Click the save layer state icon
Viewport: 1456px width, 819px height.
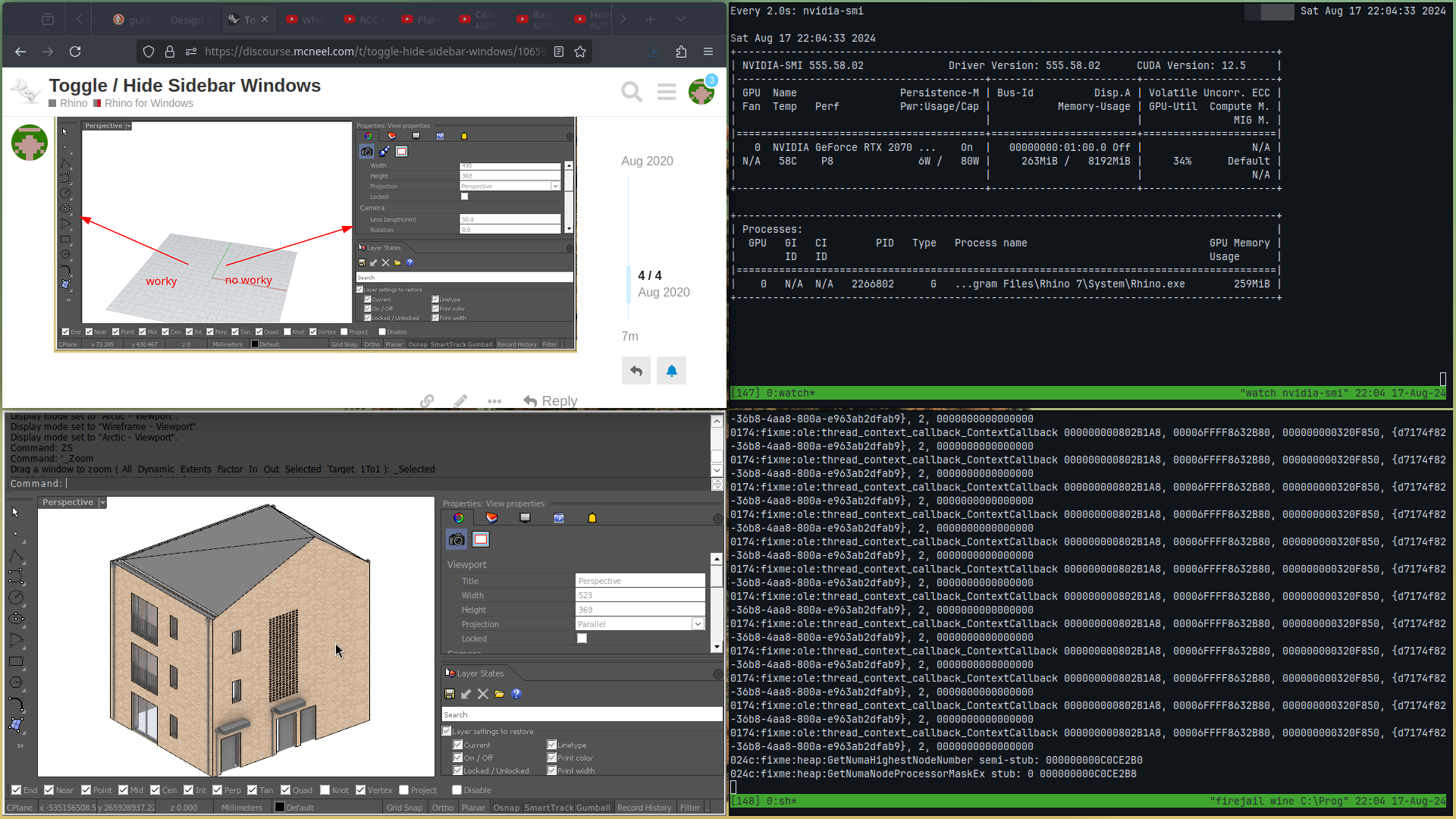(x=450, y=694)
